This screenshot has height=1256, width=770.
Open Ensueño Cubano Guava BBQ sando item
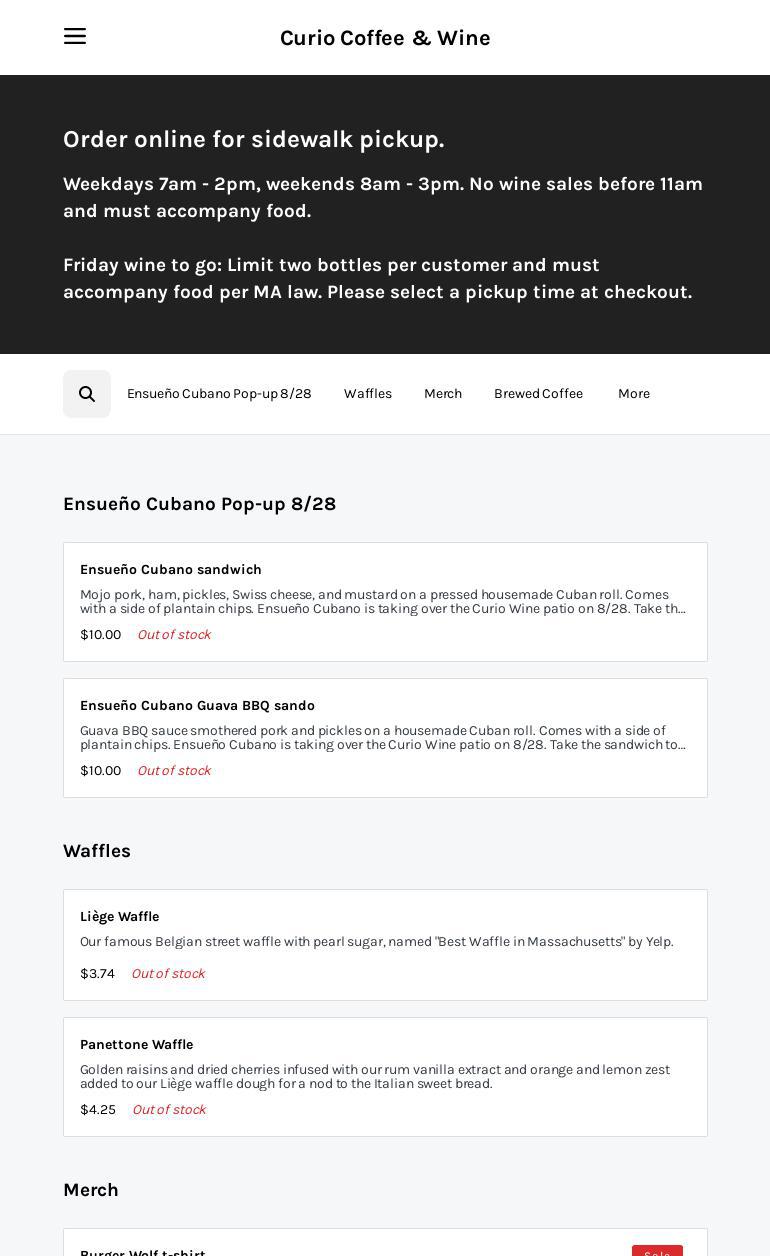pos(385,738)
